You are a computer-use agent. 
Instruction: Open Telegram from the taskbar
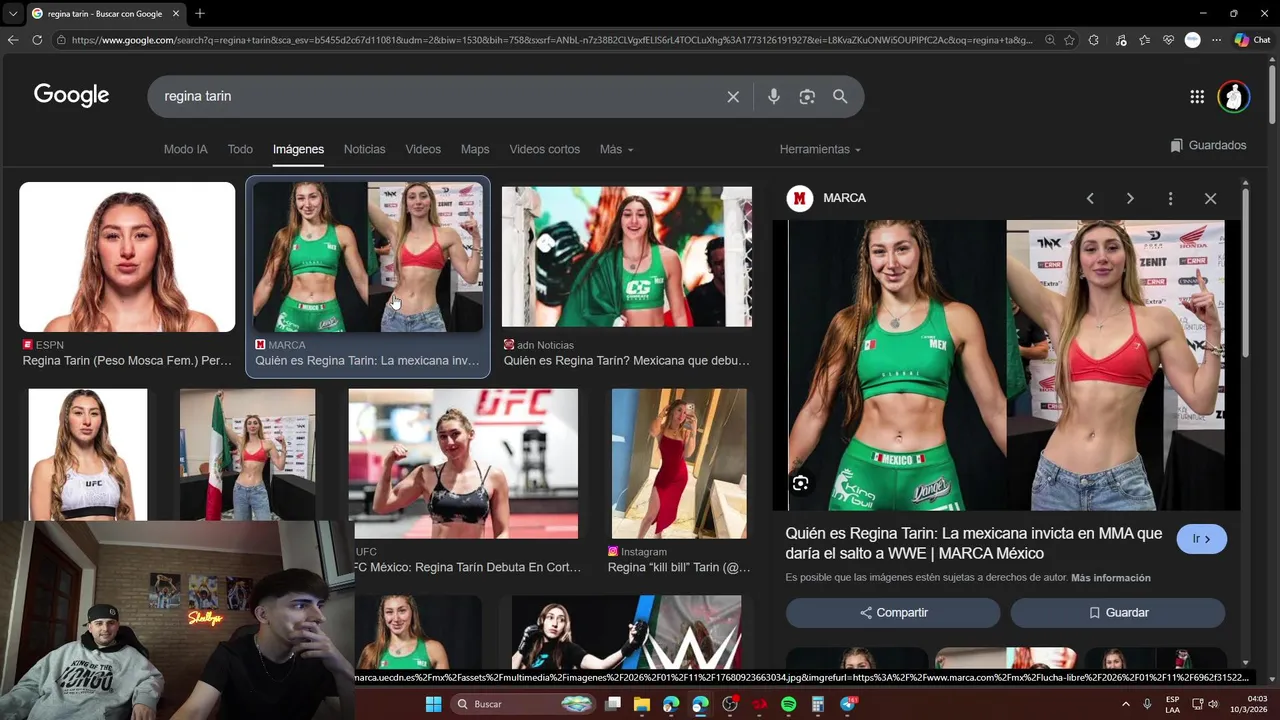848,704
